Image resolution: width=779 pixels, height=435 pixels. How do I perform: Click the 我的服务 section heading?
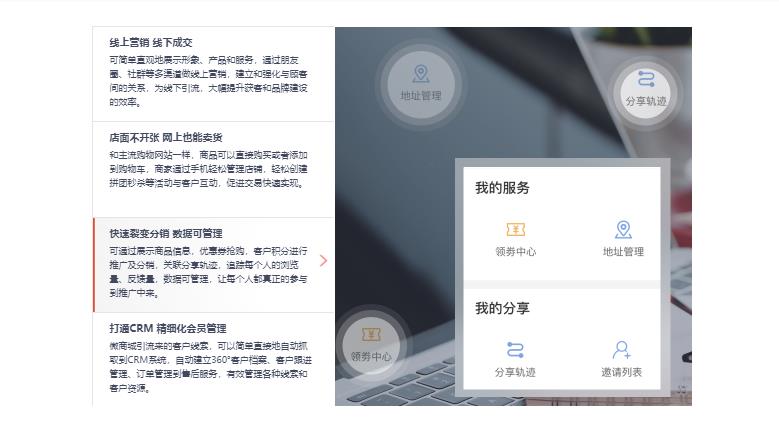click(502, 188)
